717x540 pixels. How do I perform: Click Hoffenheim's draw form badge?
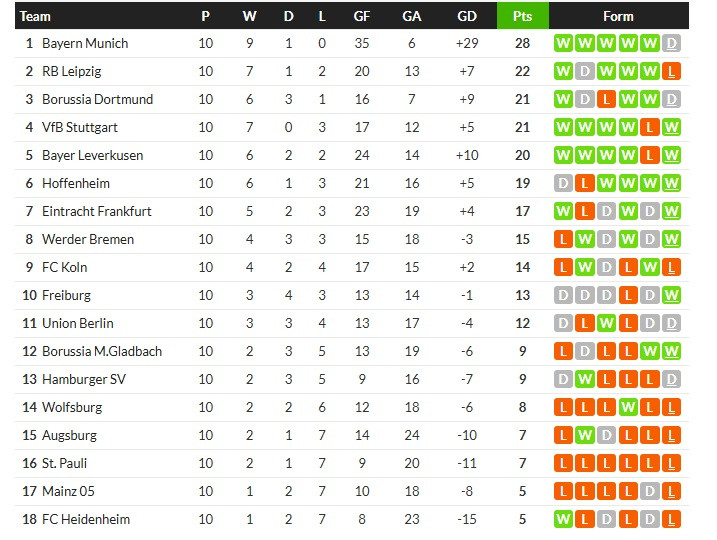coord(562,183)
